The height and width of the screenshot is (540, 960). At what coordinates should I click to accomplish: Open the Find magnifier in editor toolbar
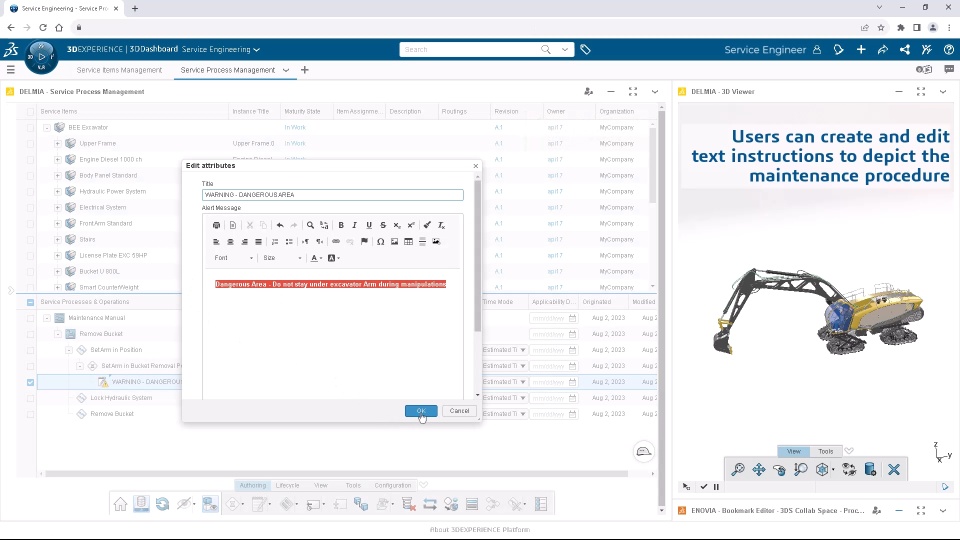coord(310,225)
